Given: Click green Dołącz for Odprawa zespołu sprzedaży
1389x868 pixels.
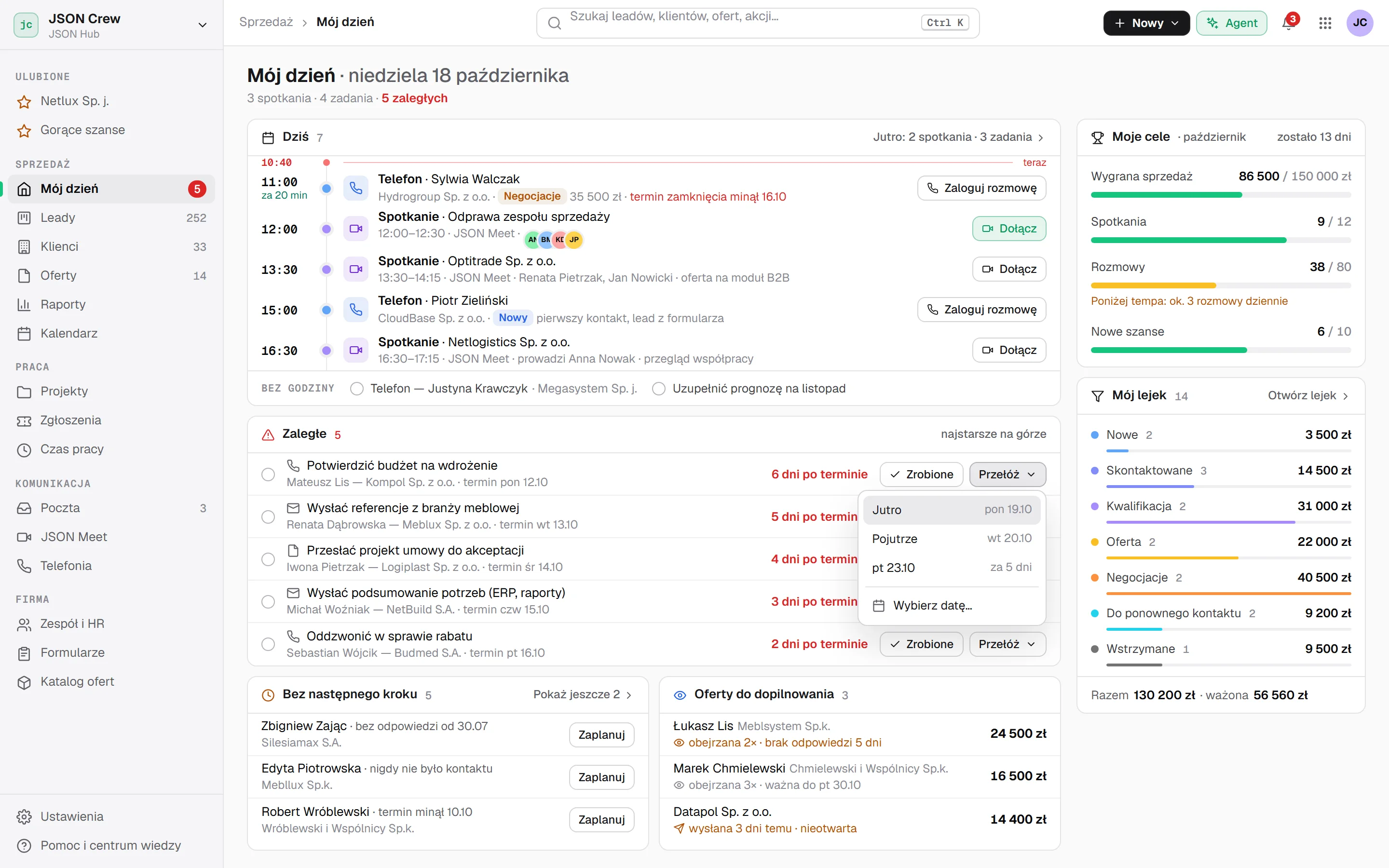Looking at the screenshot, I should (1009, 229).
